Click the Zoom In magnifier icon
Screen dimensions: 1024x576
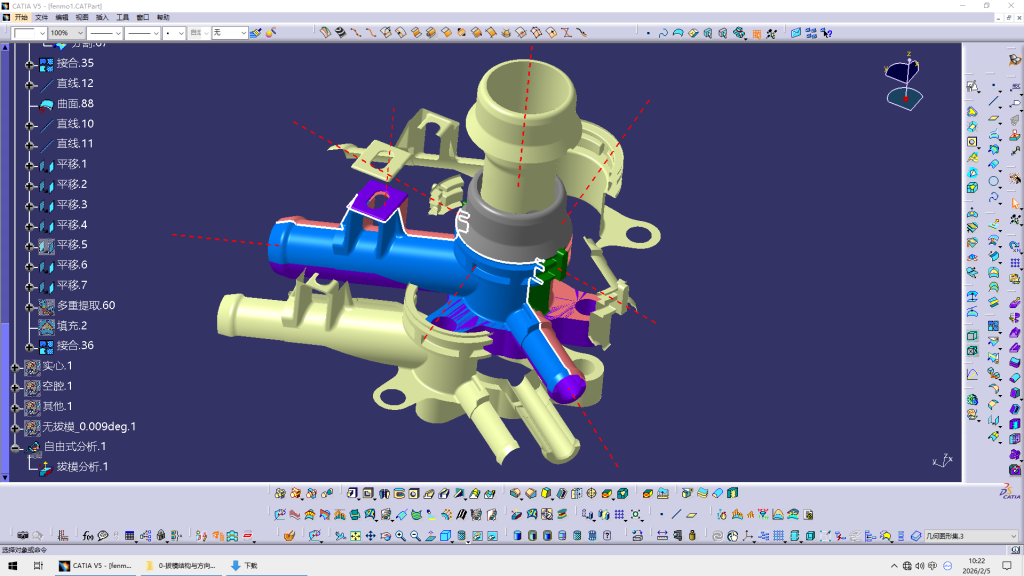click(400, 536)
